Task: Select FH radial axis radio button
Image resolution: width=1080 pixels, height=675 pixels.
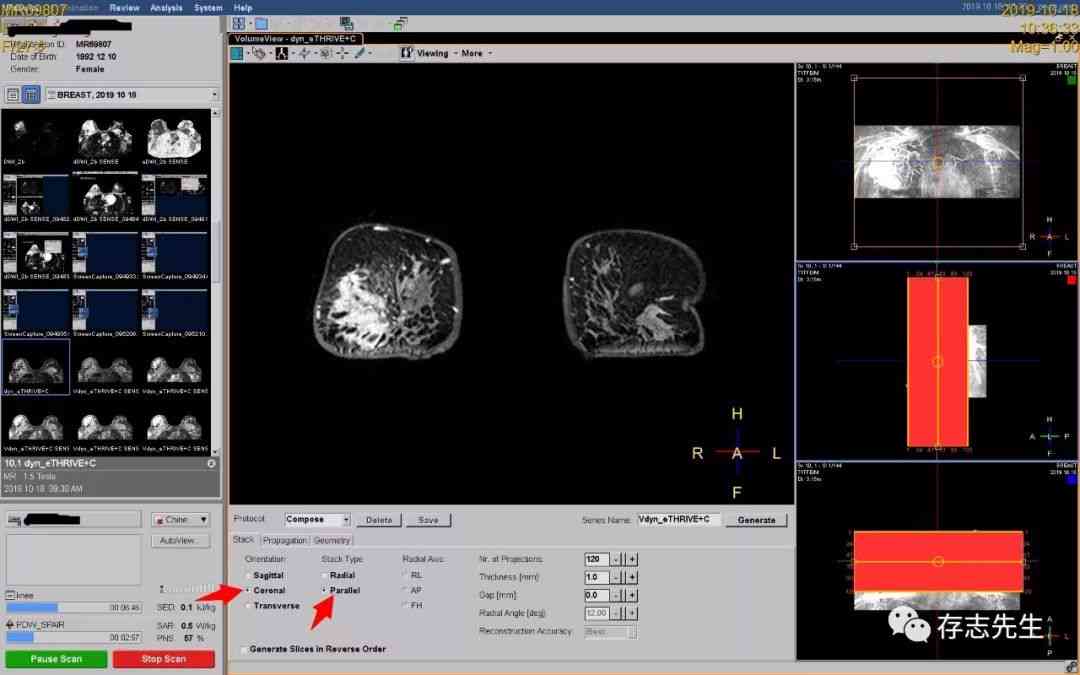Action: point(405,605)
